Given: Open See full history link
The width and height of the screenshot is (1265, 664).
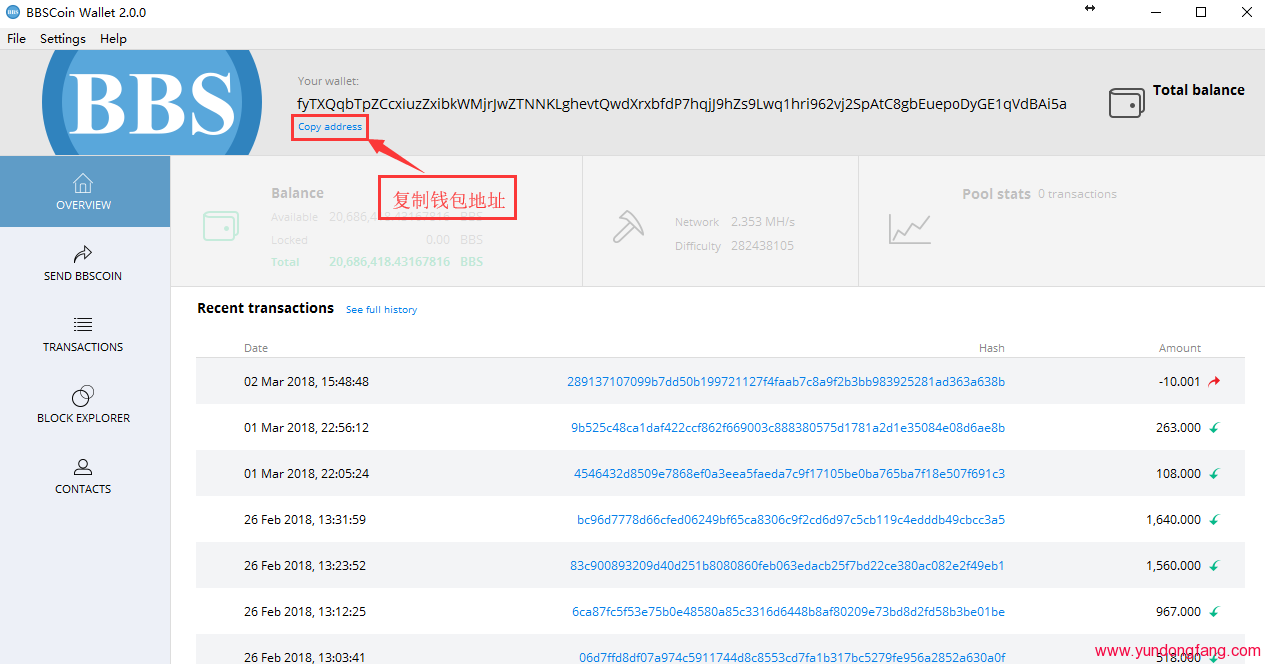Looking at the screenshot, I should [381, 310].
